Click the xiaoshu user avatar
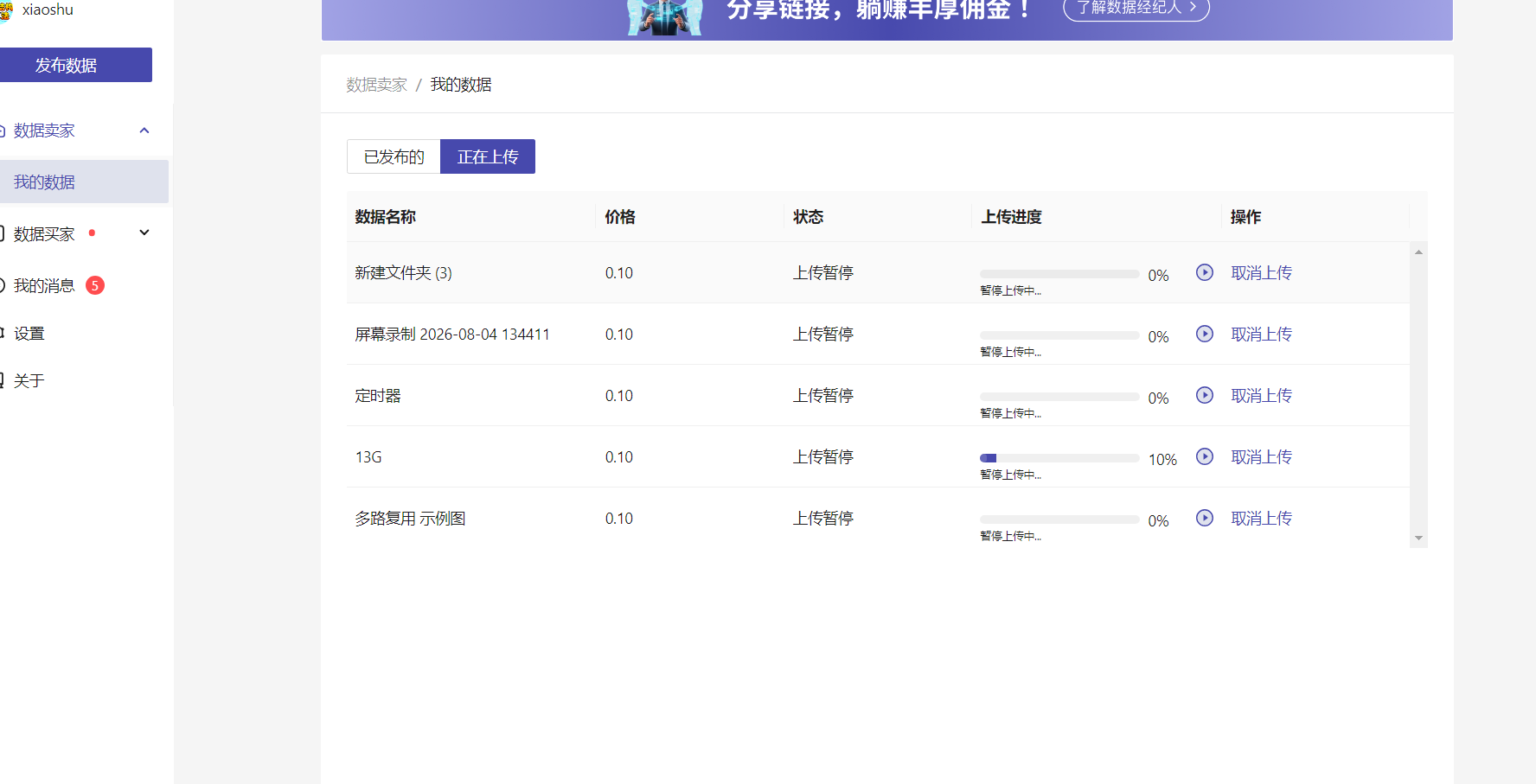1536x784 pixels. click(x=6, y=10)
